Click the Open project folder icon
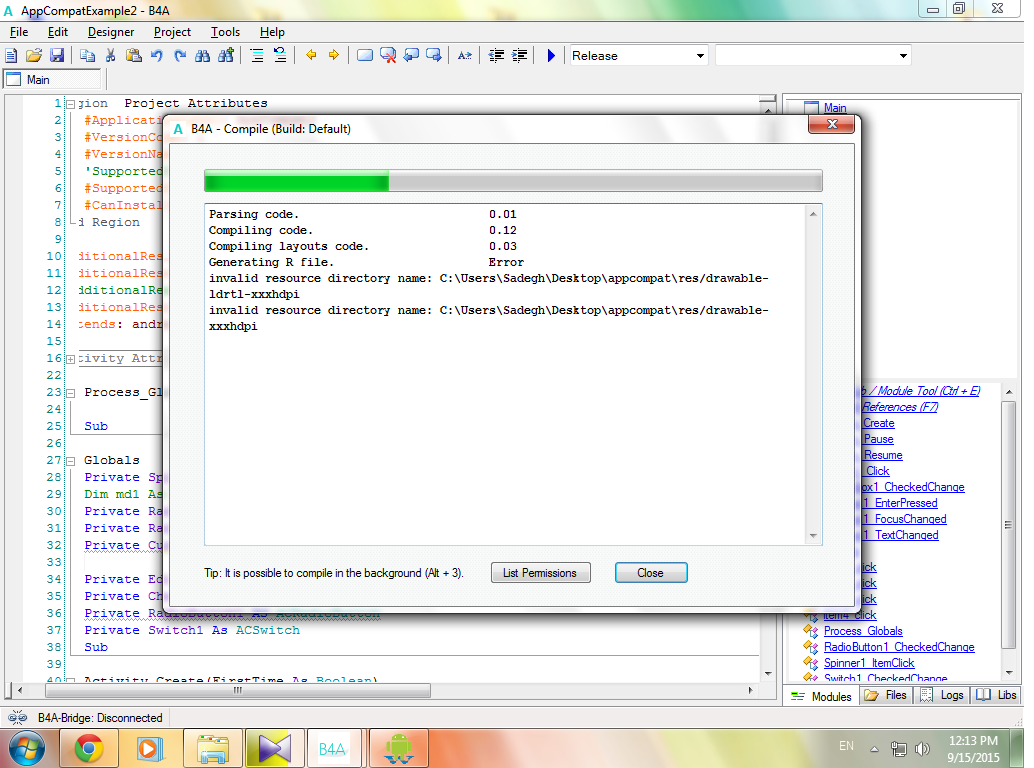The height and width of the screenshot is (768, 1034). [x=34, y=56]
